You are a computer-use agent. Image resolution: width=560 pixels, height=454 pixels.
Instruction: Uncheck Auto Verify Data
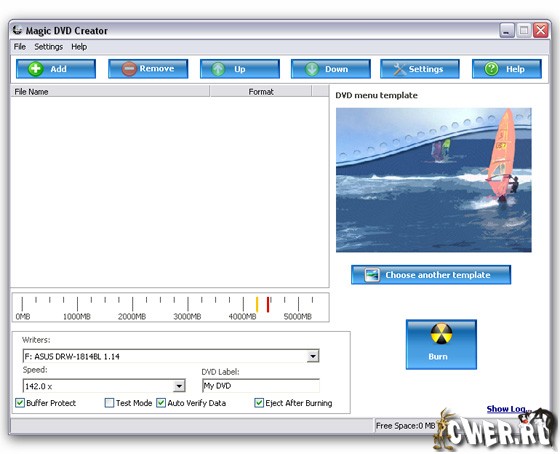pyautogui.click(x=161, y=403)
